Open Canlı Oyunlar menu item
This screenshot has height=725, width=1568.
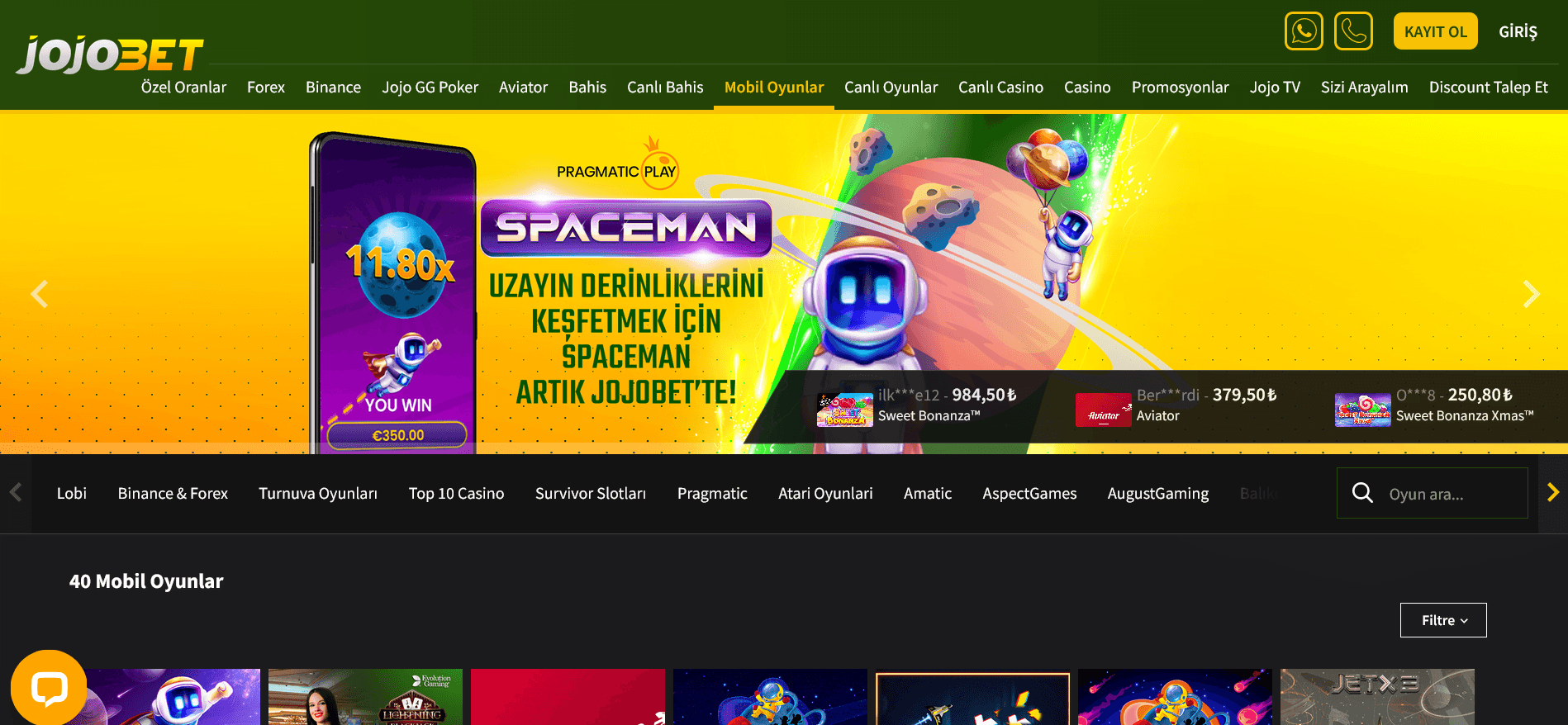[x=891, y=87]
